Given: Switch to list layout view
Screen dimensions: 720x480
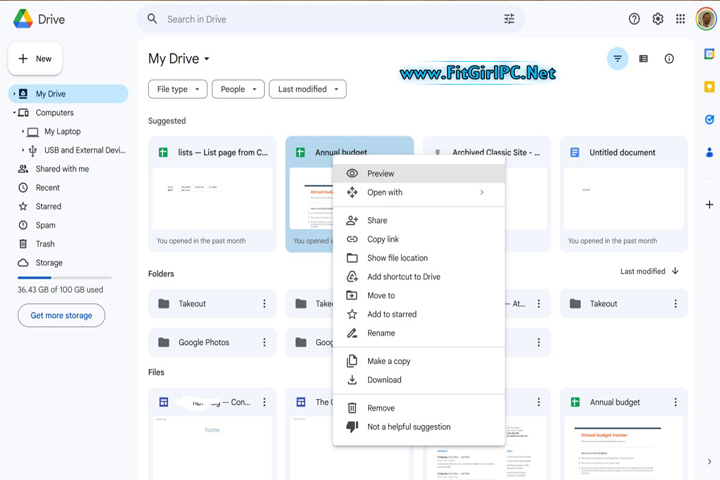Looking at the screenshot, I should pos(643,59).
